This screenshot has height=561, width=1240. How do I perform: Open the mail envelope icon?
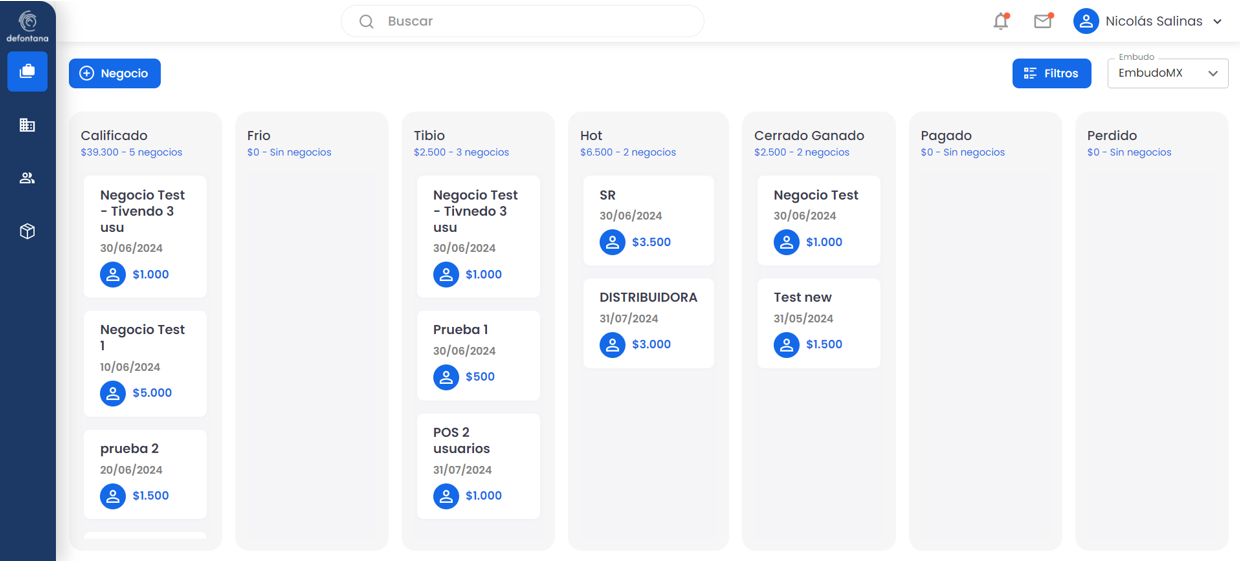pyautogui.click(x=1042, y=21)
